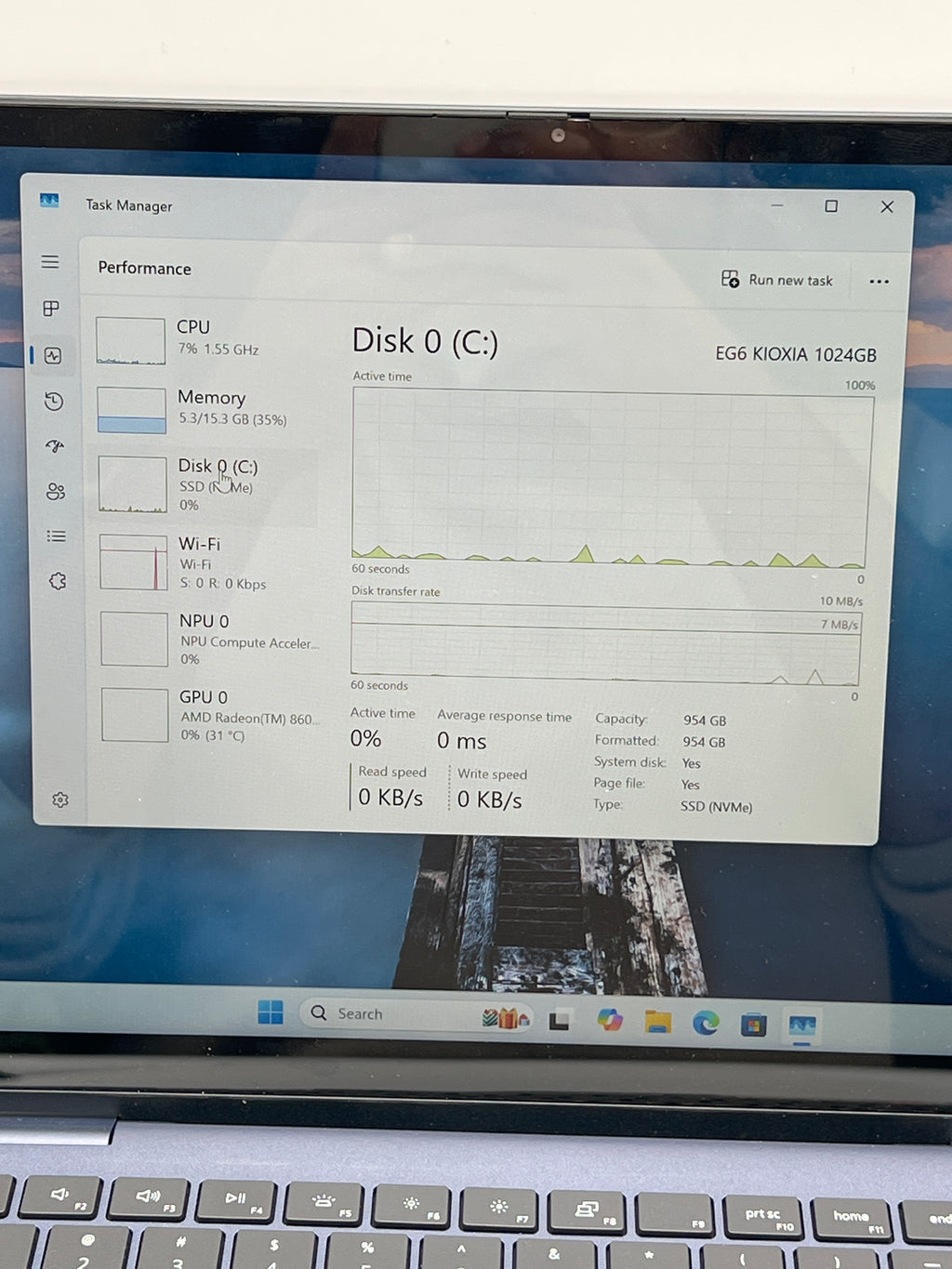
Task: Open the Users page icon
Action: [56, 492]
